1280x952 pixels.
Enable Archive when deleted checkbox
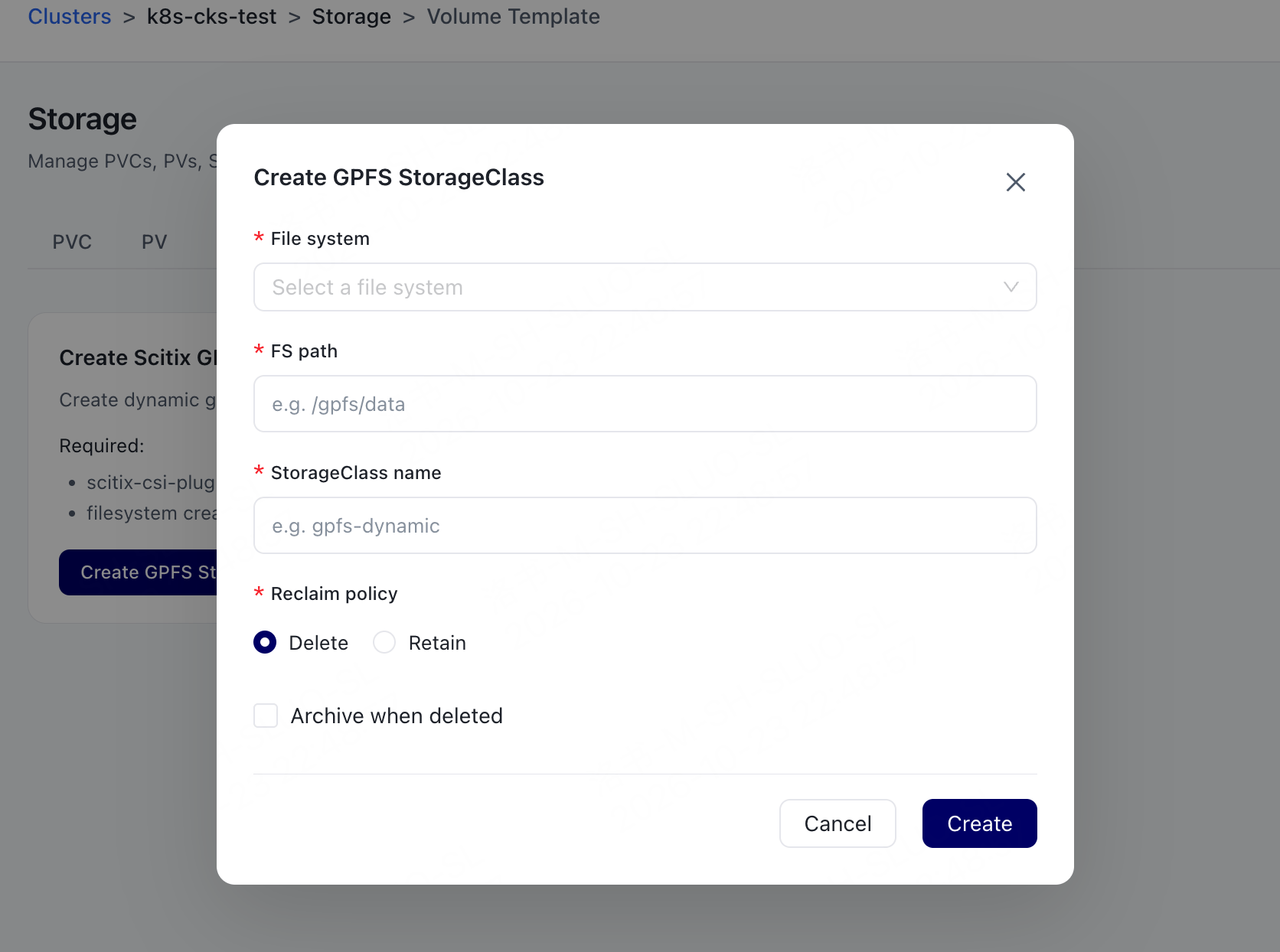click(x=266, y=716)
